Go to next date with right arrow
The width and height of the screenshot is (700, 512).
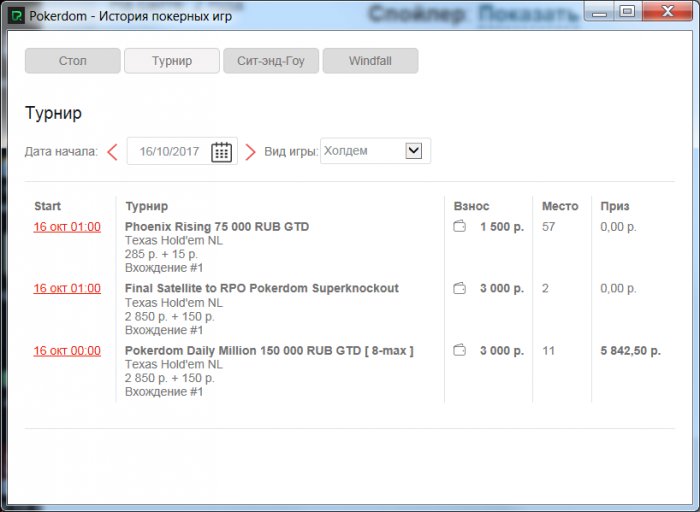(250, 152)
